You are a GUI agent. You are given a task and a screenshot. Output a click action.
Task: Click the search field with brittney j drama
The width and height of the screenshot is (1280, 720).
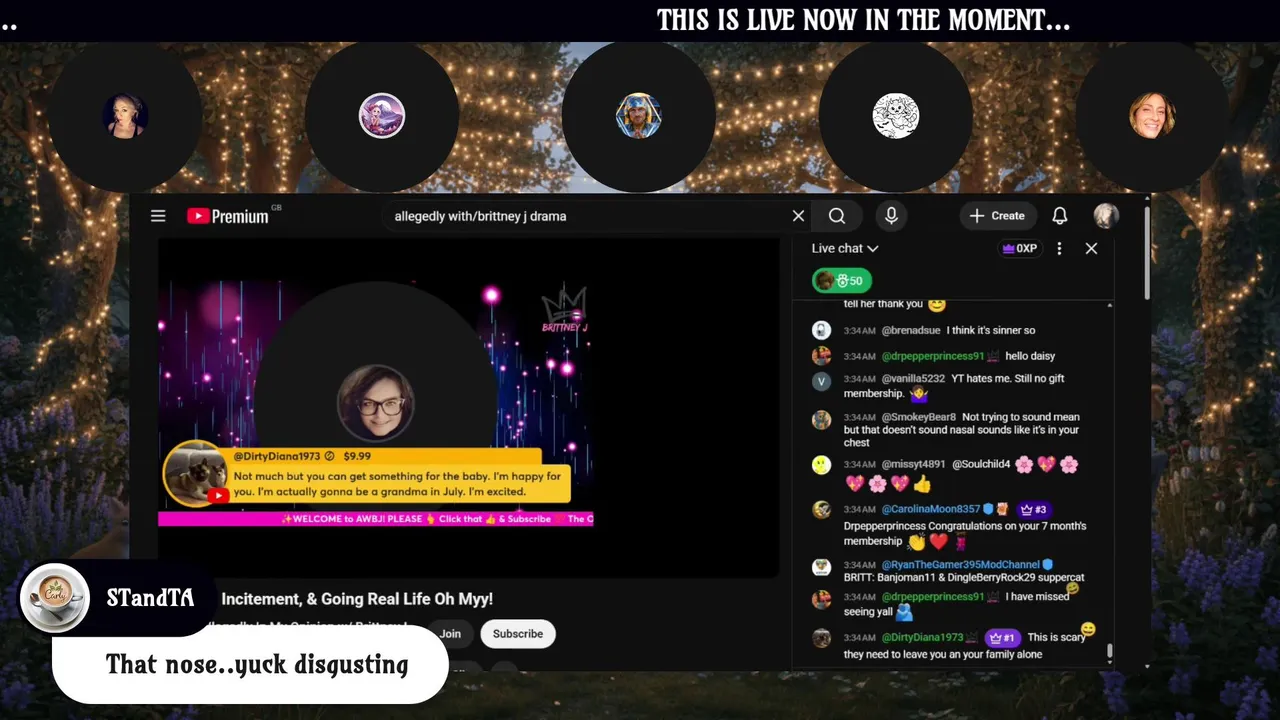(x=585, y=216)
